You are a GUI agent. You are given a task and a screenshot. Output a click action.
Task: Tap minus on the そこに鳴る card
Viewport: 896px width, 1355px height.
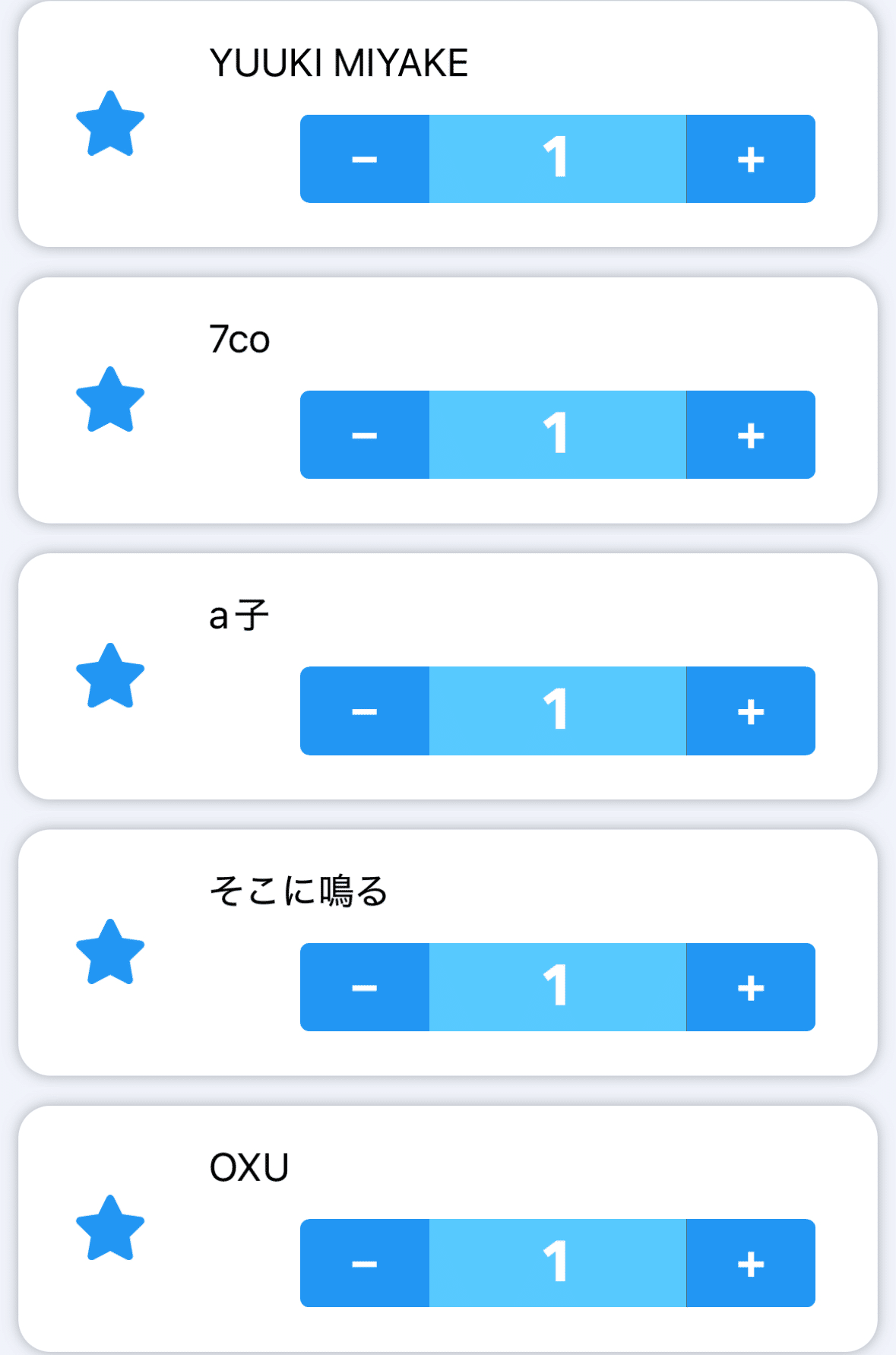point(365,987)
